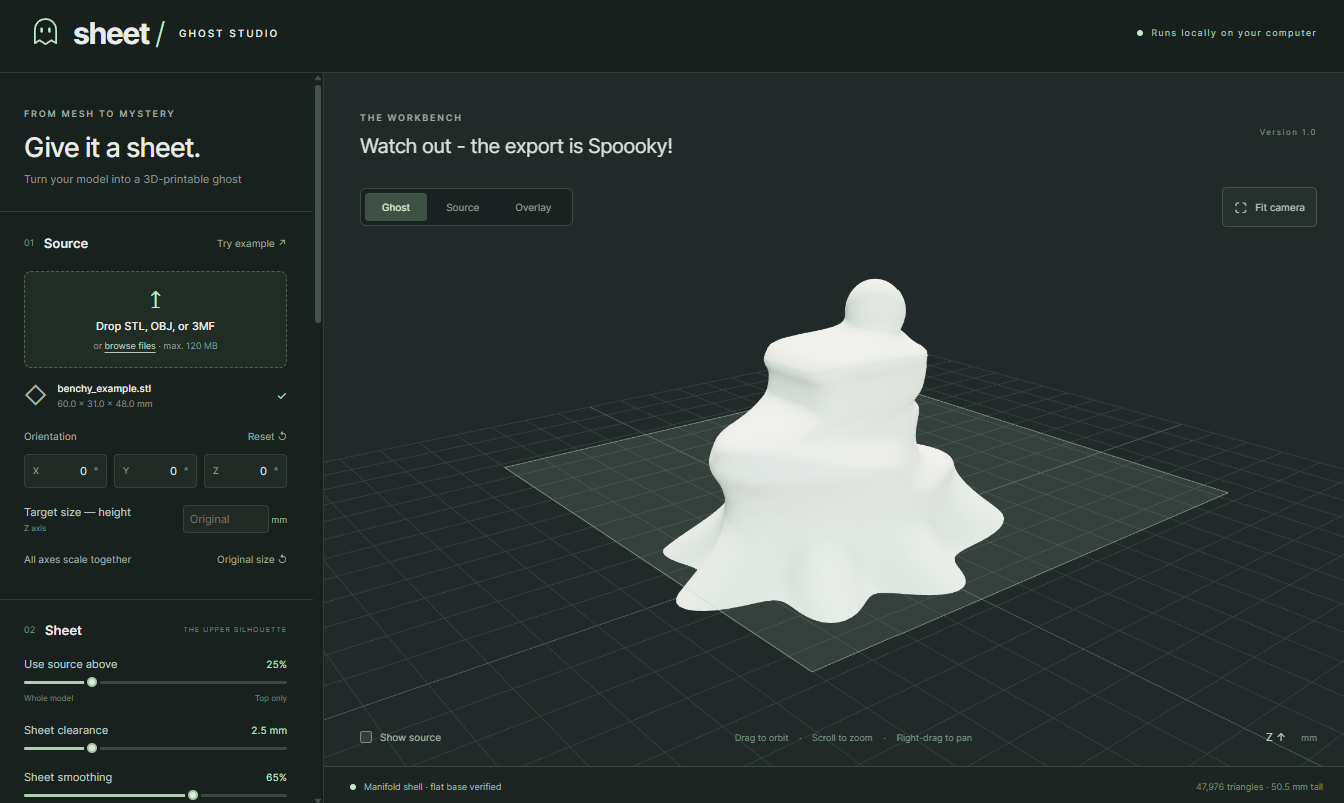Click the Version 1.0 label

(1288, 132)
